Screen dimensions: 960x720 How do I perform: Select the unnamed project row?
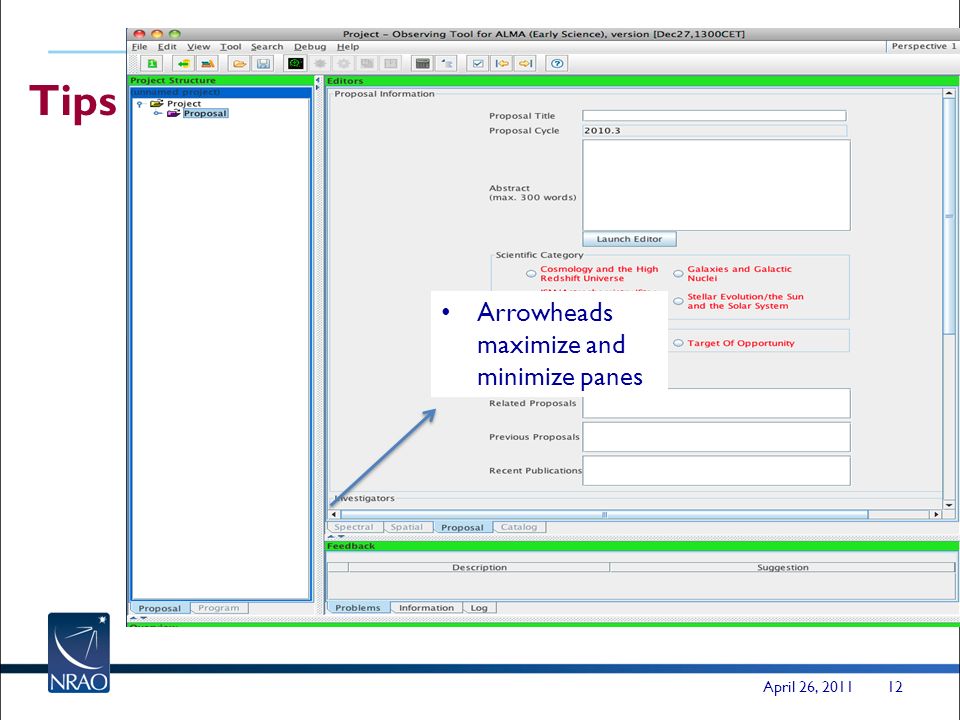pos(221,92)
